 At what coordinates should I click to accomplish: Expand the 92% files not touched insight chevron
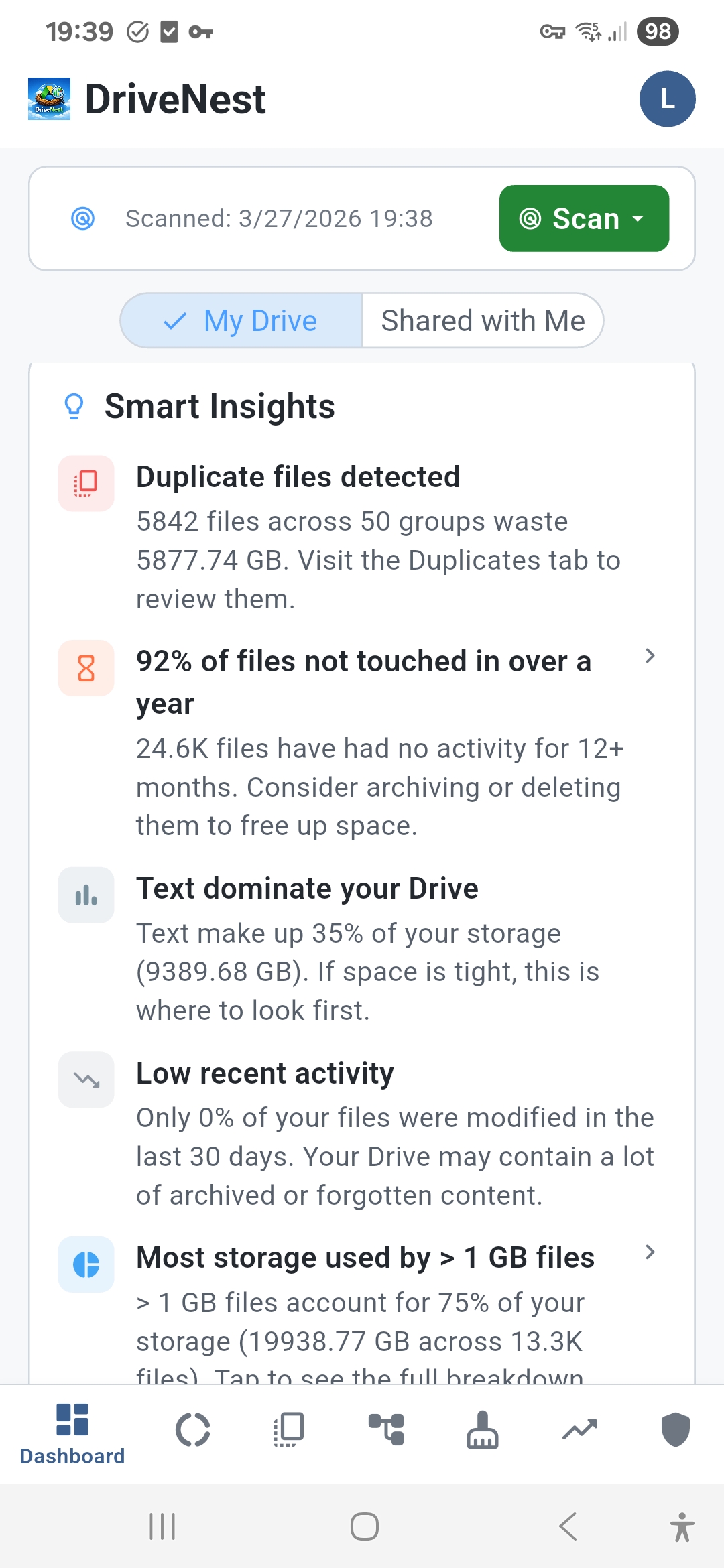tap(650, 656)
